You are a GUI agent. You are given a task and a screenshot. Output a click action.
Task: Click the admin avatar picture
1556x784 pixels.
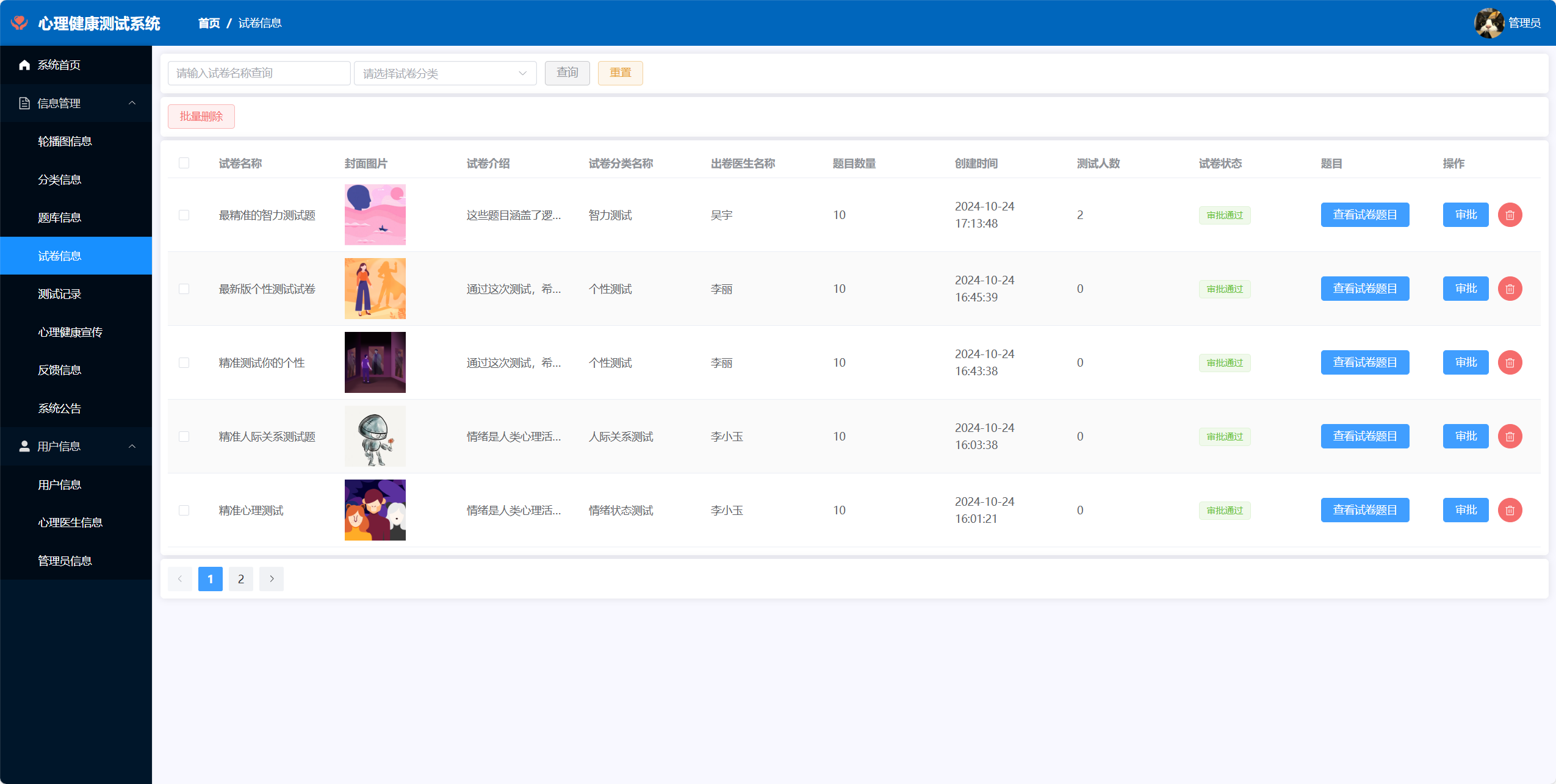(1489, 23)
